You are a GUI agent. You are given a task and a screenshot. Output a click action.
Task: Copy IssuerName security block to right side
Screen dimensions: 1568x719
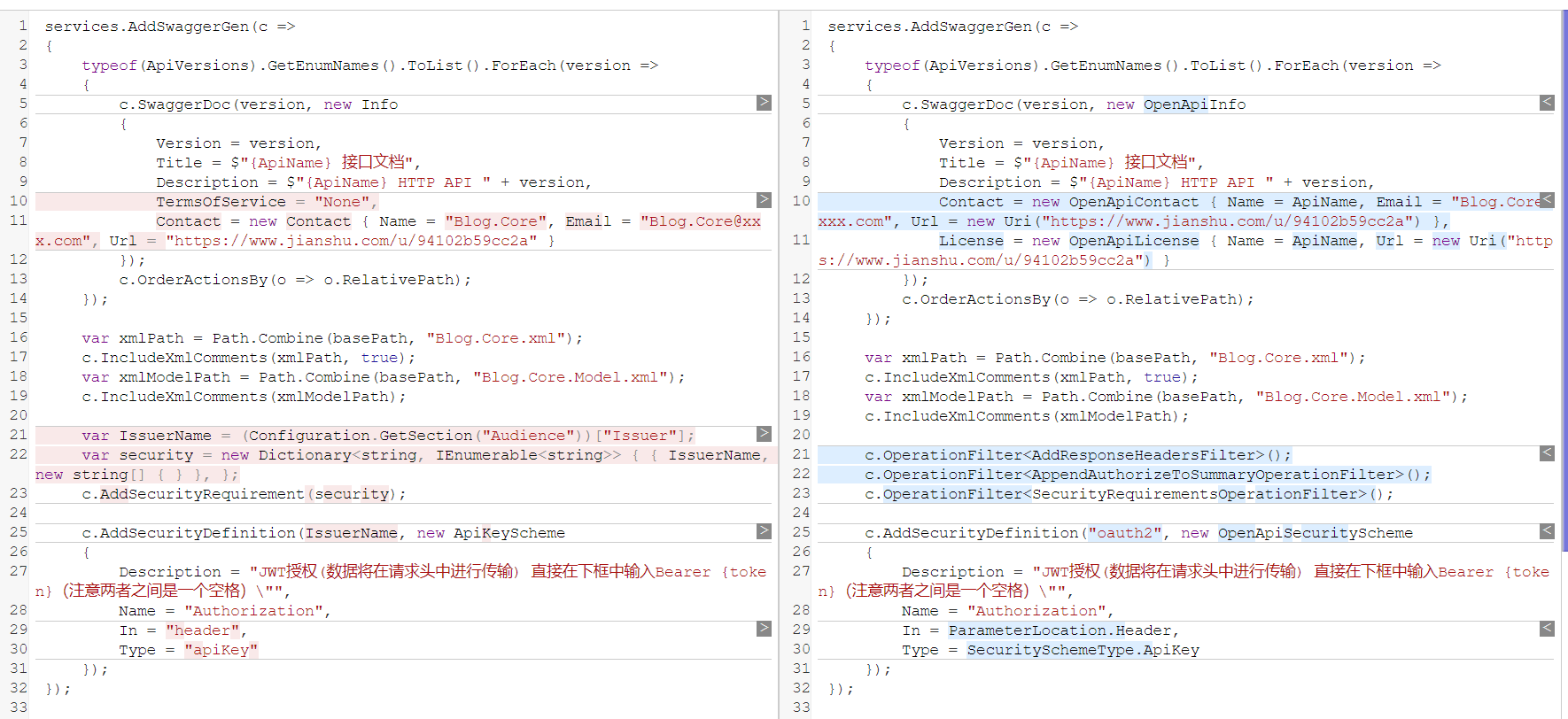click(x=764, y=434)
